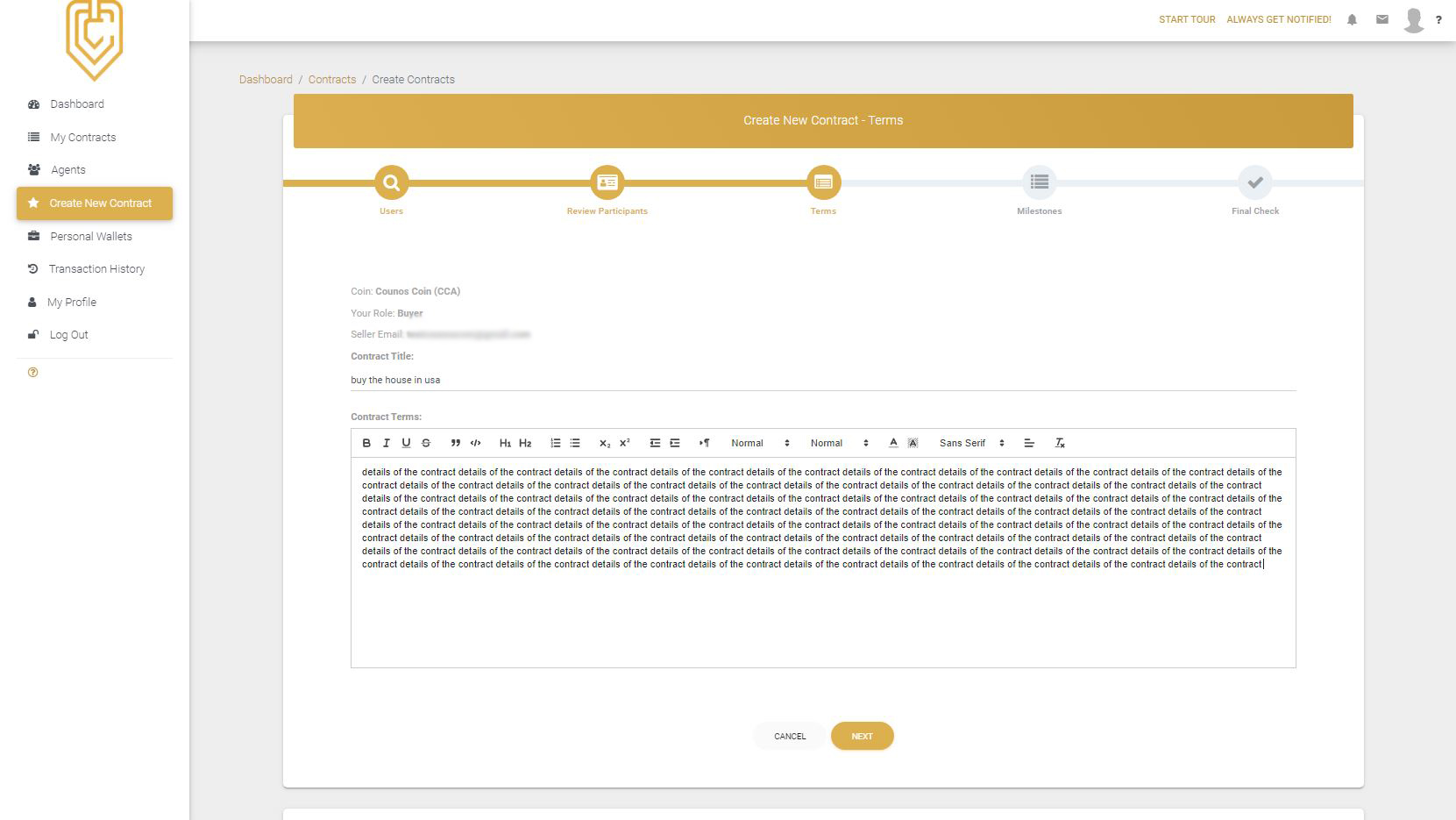1456x820 pixels.
Task: Open the second Normal heading dropdown
Action: tap(839, 443)
